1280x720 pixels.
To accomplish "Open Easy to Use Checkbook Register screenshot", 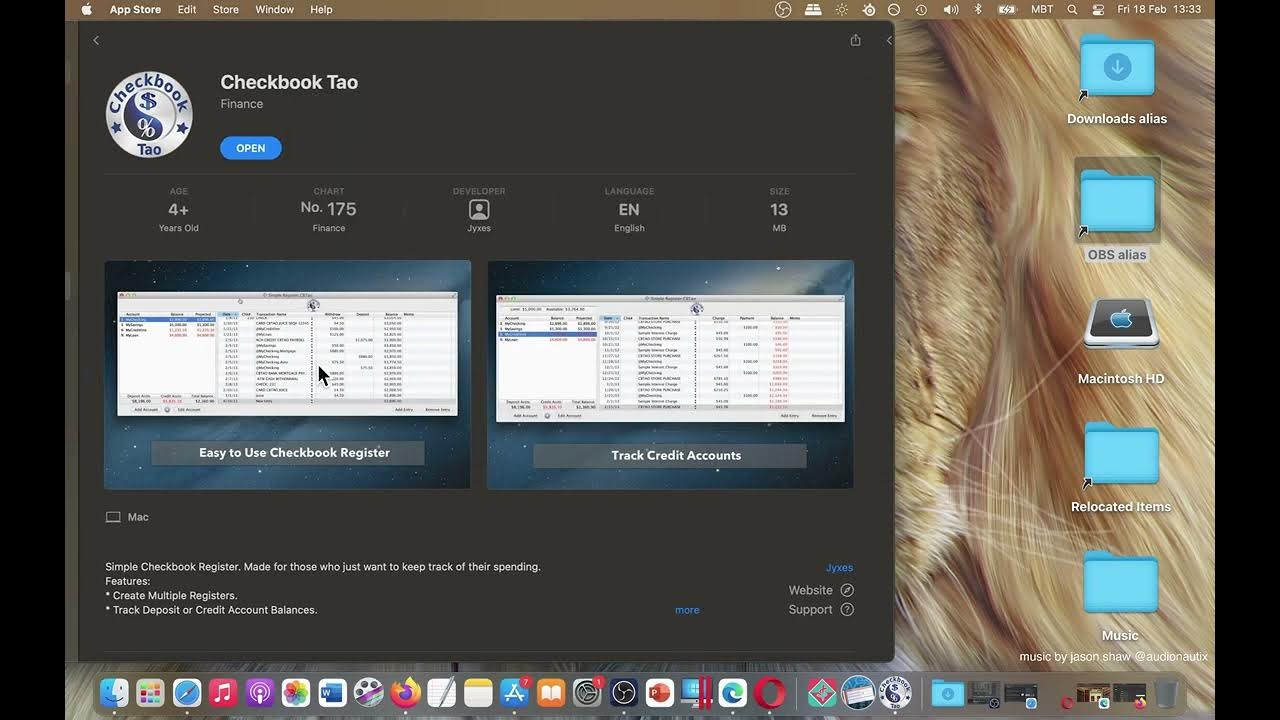I will 287,374.
